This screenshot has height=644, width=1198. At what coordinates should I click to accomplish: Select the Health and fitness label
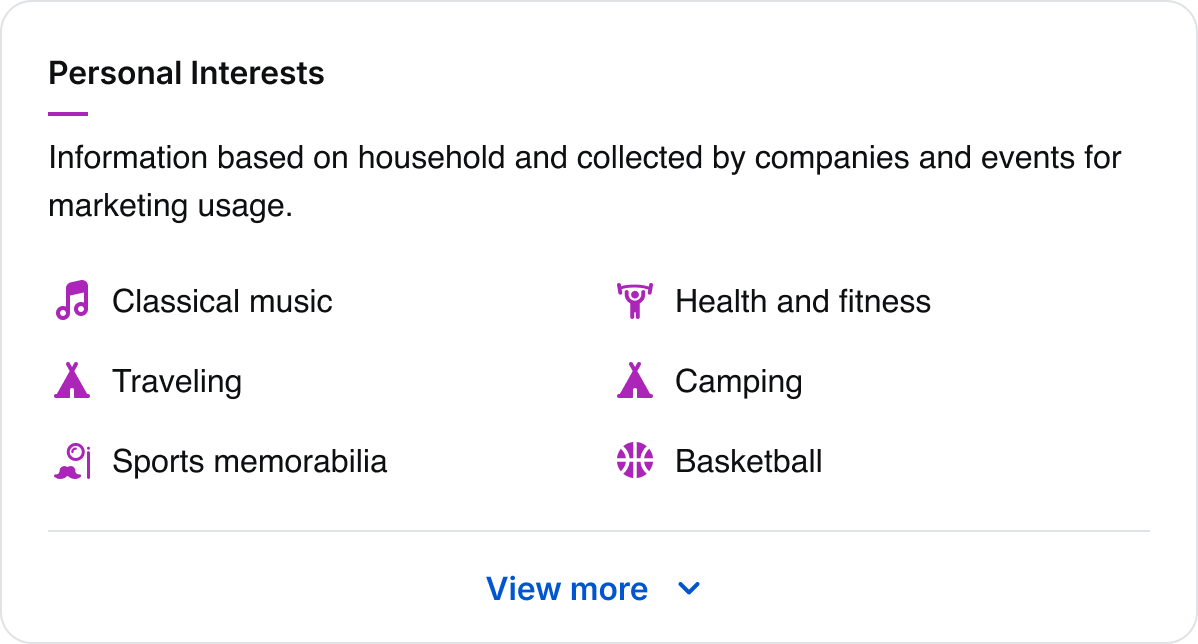(802, 301)
